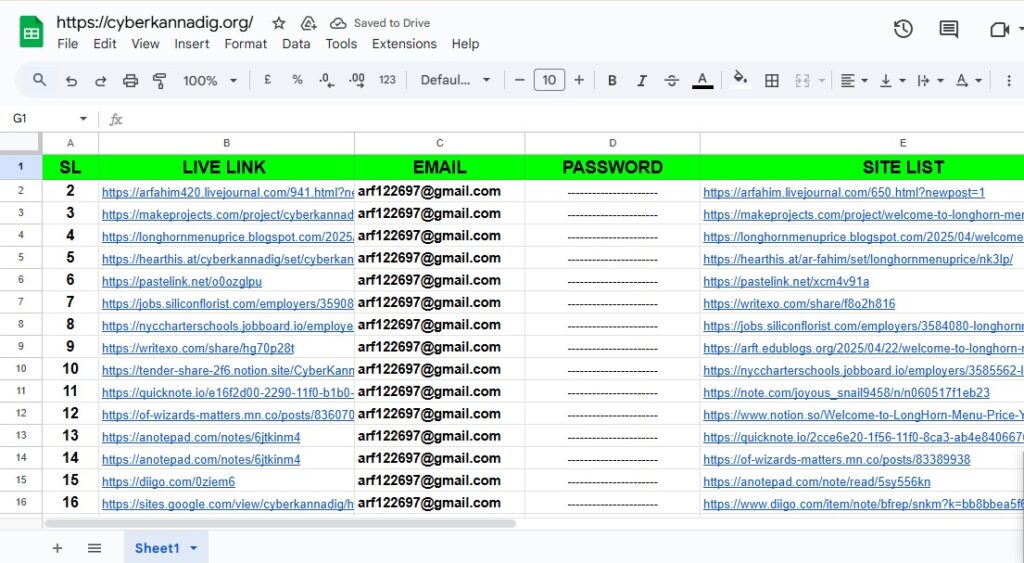
Task: Activate the paint format tool
Action: [159, 80]
